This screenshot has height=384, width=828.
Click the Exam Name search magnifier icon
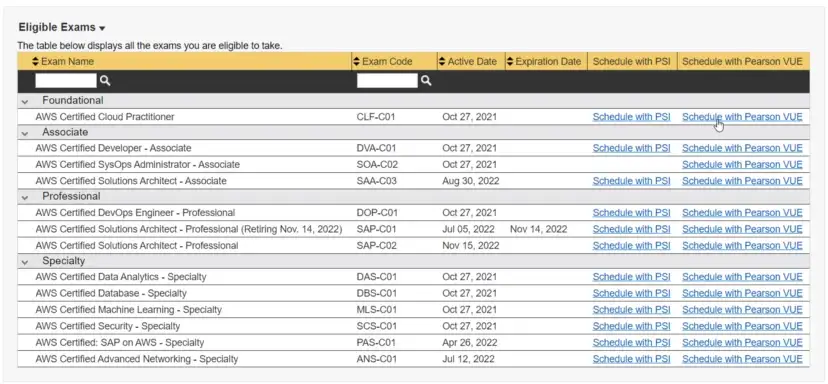coord(105,80)
